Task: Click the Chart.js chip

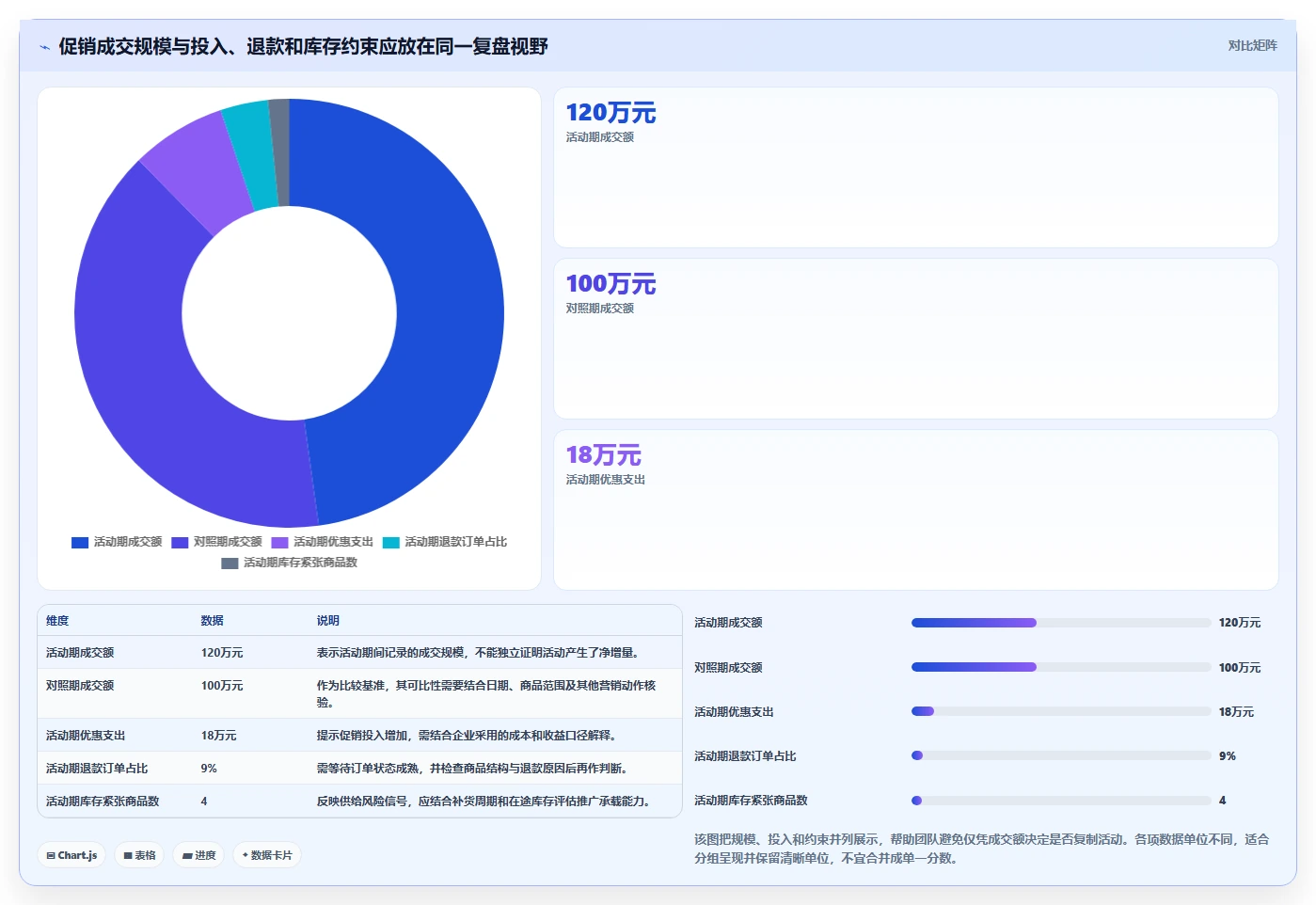Action: click(x=71, y=855)
